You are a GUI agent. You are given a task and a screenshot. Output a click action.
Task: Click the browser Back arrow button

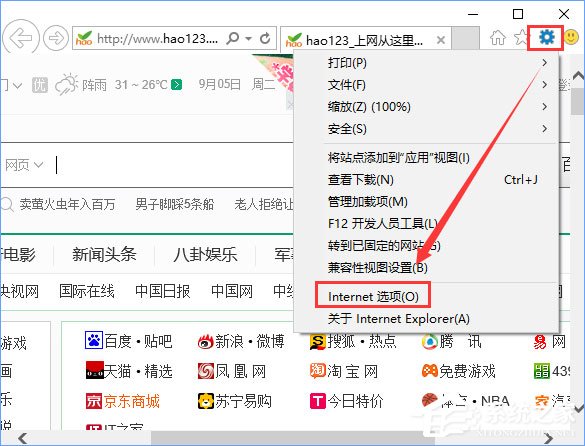[x=21, y=38]
